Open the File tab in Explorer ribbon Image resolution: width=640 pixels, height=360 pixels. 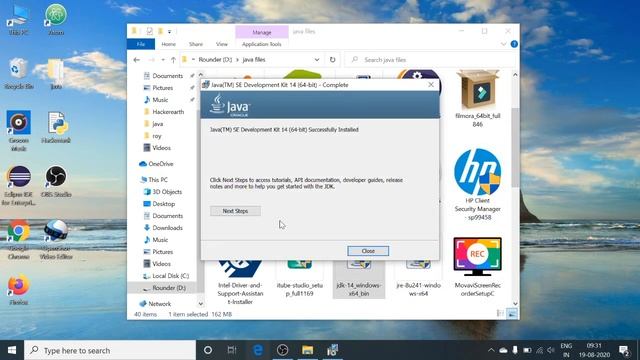[141, 44]
